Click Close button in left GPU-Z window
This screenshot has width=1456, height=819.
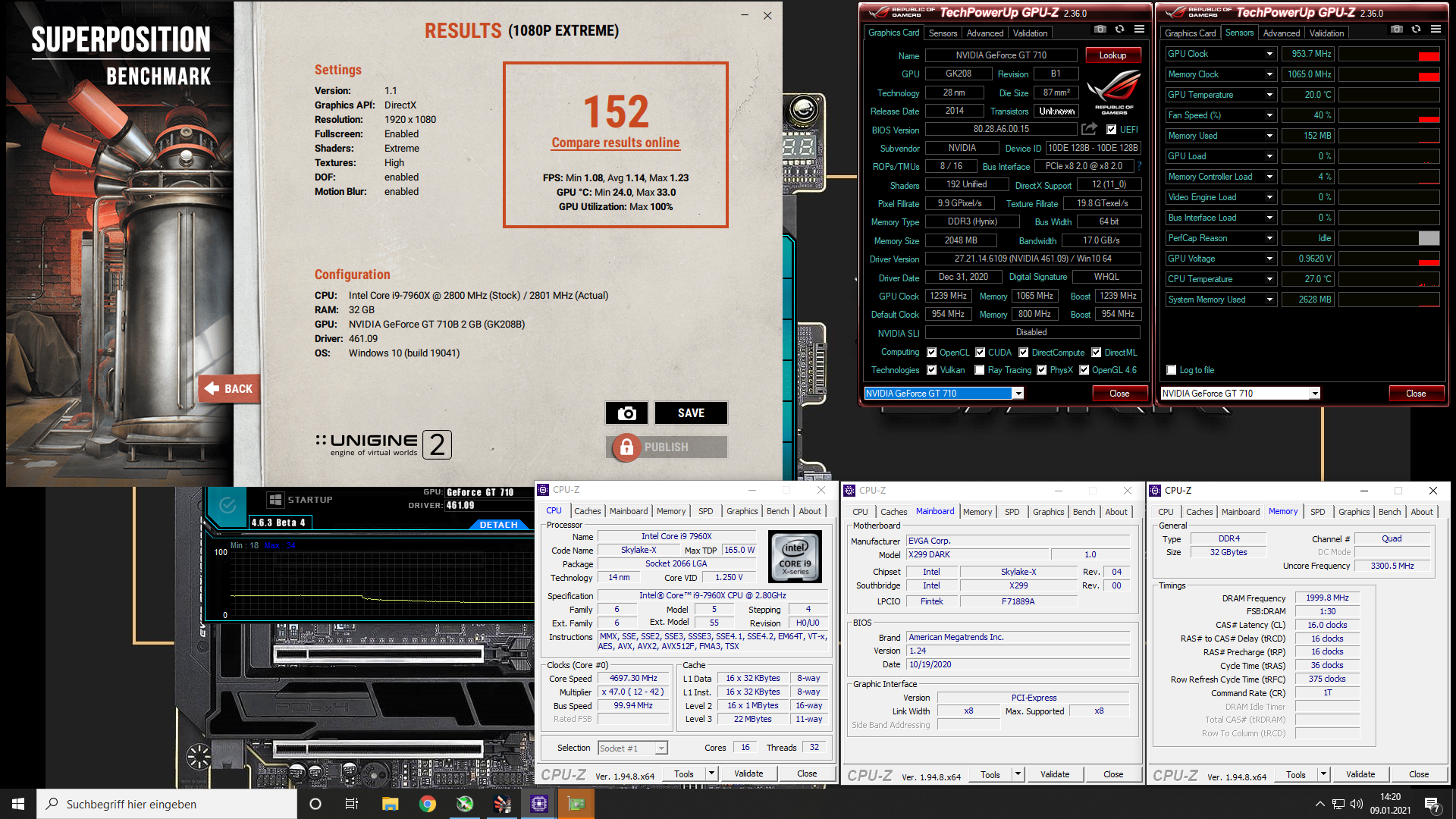[x=1119, y=394]
